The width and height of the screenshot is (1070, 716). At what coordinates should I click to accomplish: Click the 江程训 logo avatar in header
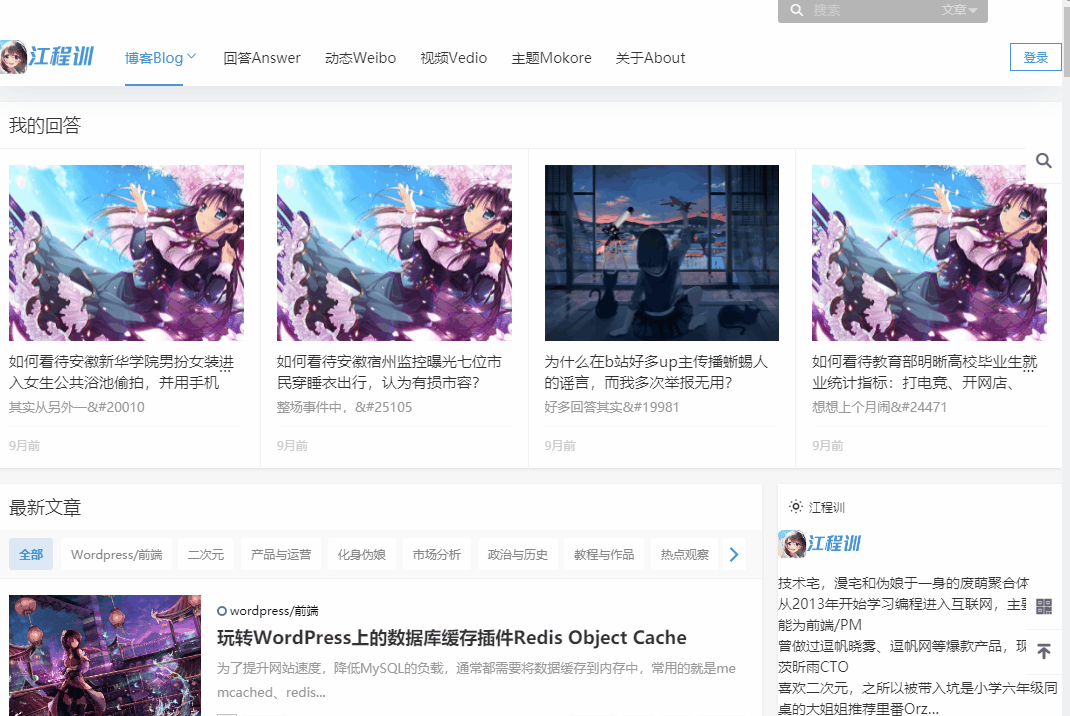(x=14, y=57)
